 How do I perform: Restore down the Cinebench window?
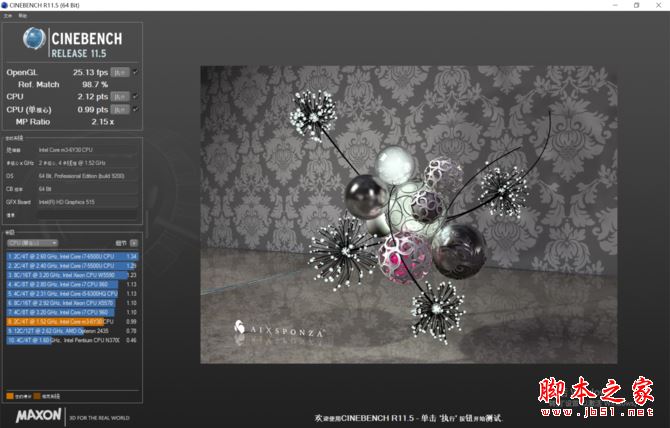(x=637, y=5)
